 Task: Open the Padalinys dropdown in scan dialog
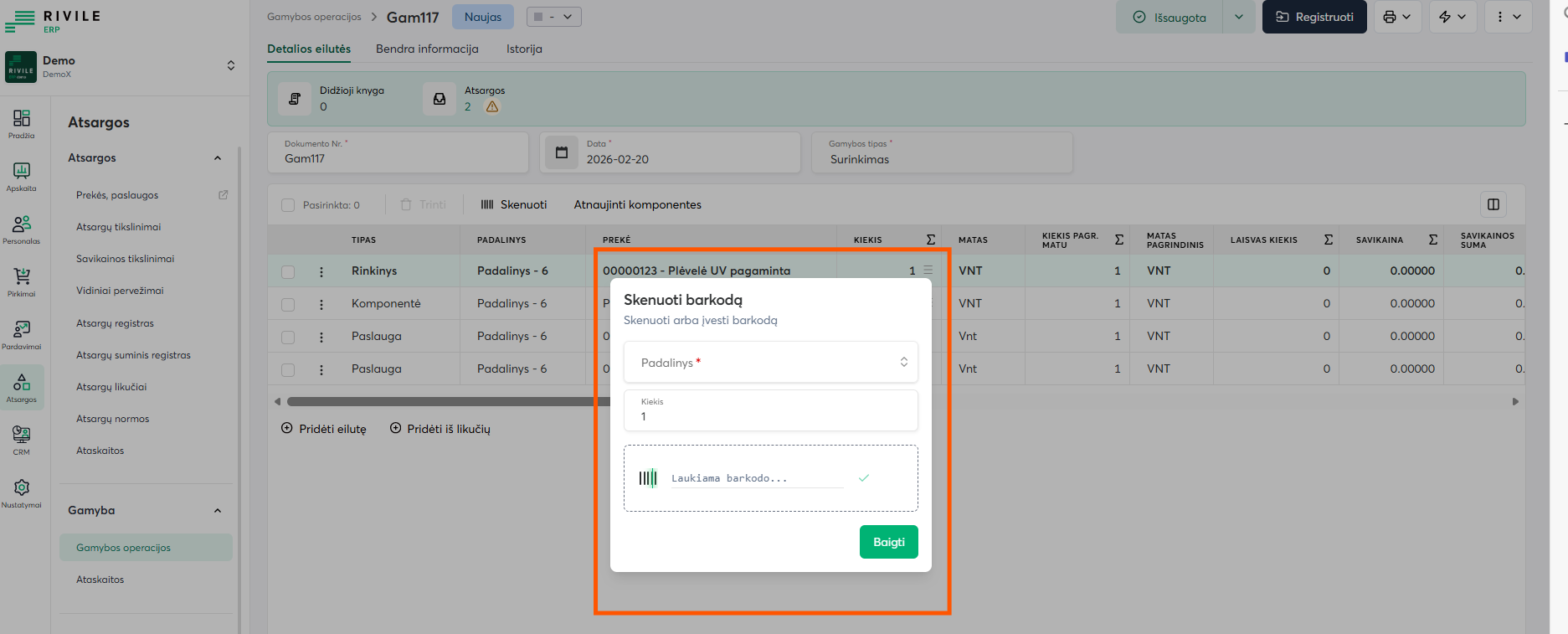point(770,363)
